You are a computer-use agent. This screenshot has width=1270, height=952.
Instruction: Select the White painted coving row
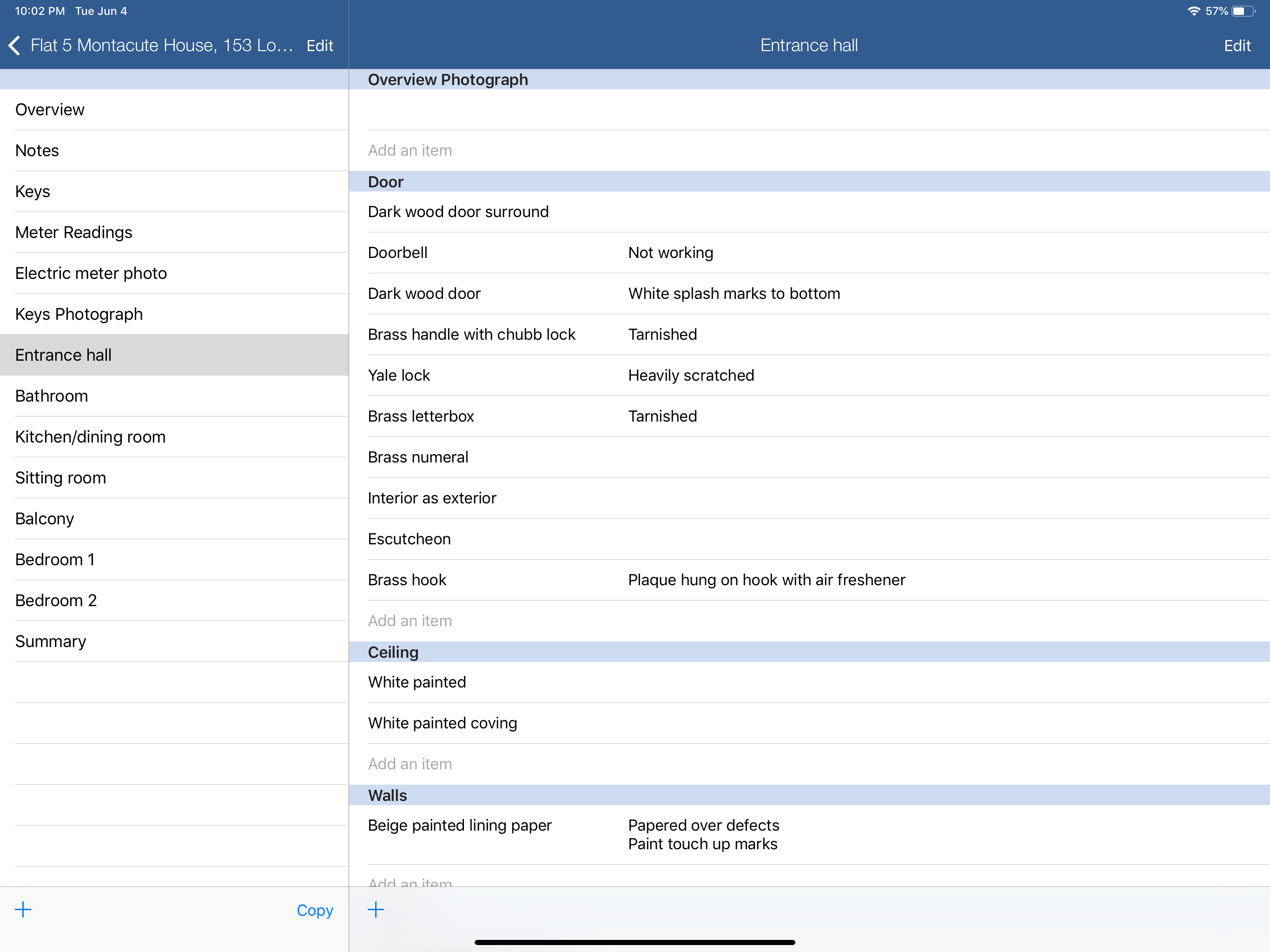tap(809, 723)
